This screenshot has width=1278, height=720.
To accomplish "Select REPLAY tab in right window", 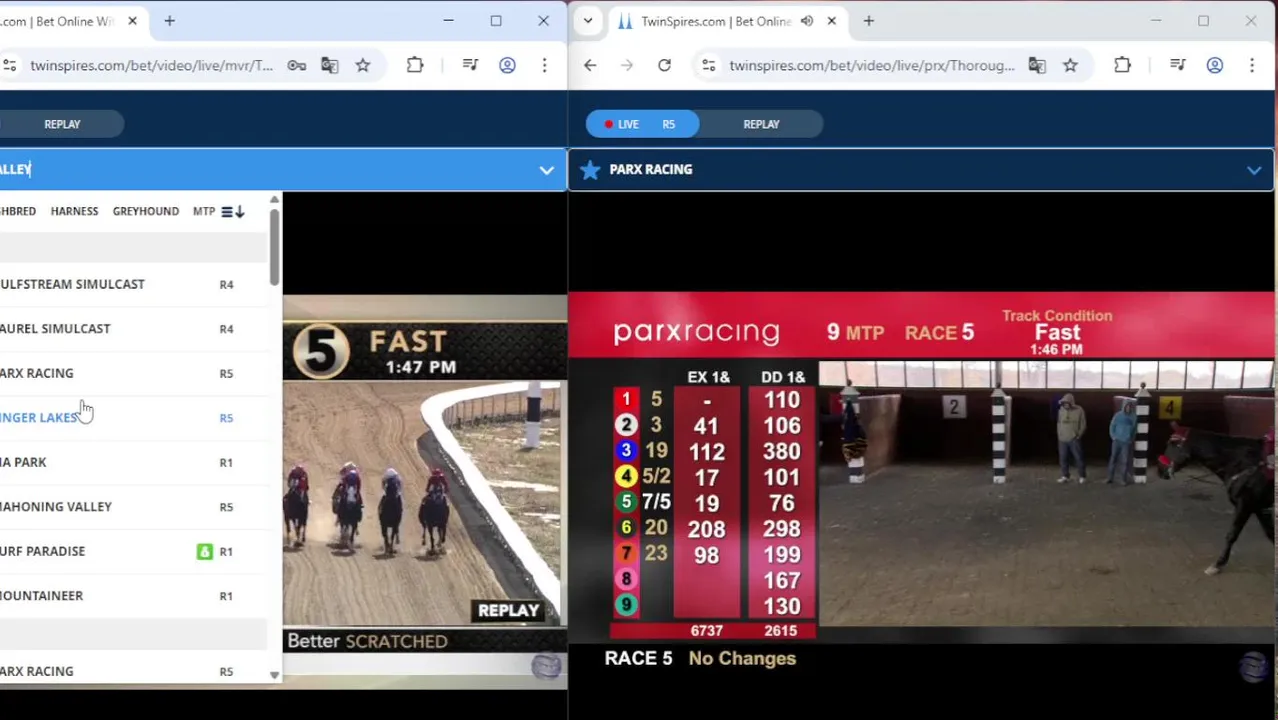I will click(x=761, y=124).
